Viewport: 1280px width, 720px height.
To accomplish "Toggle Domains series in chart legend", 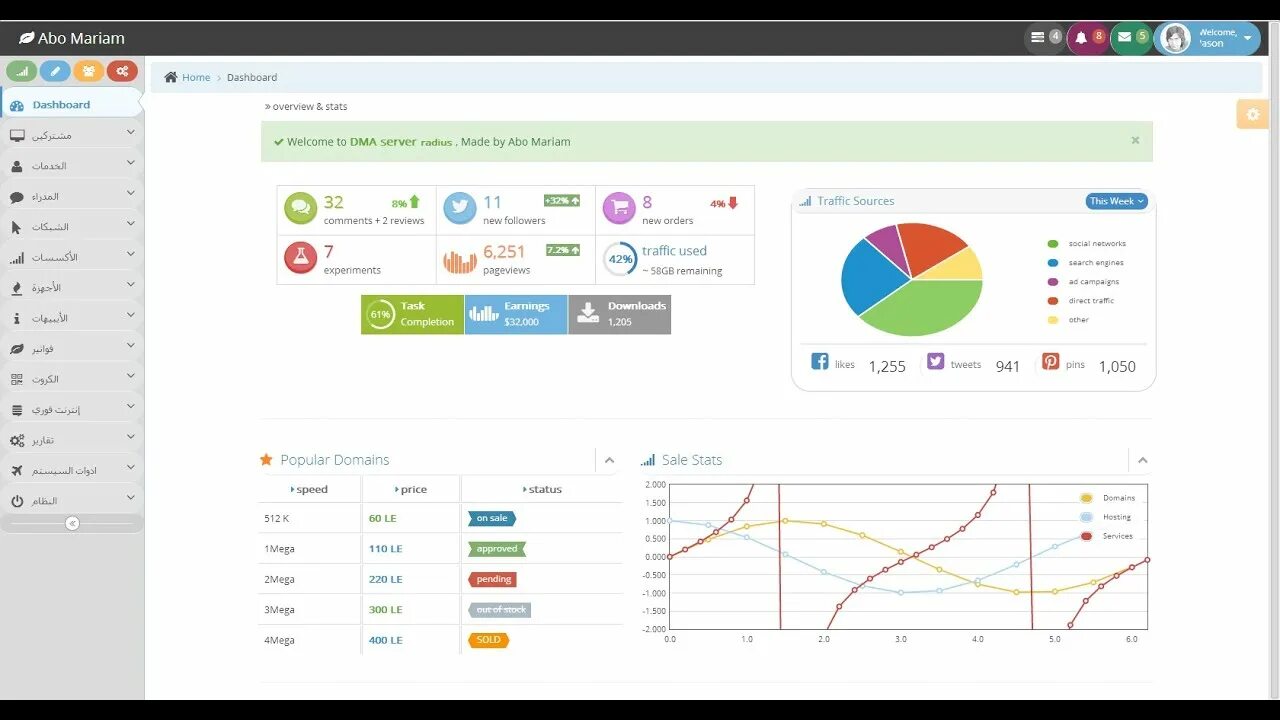I will (x=1107, y=498).
